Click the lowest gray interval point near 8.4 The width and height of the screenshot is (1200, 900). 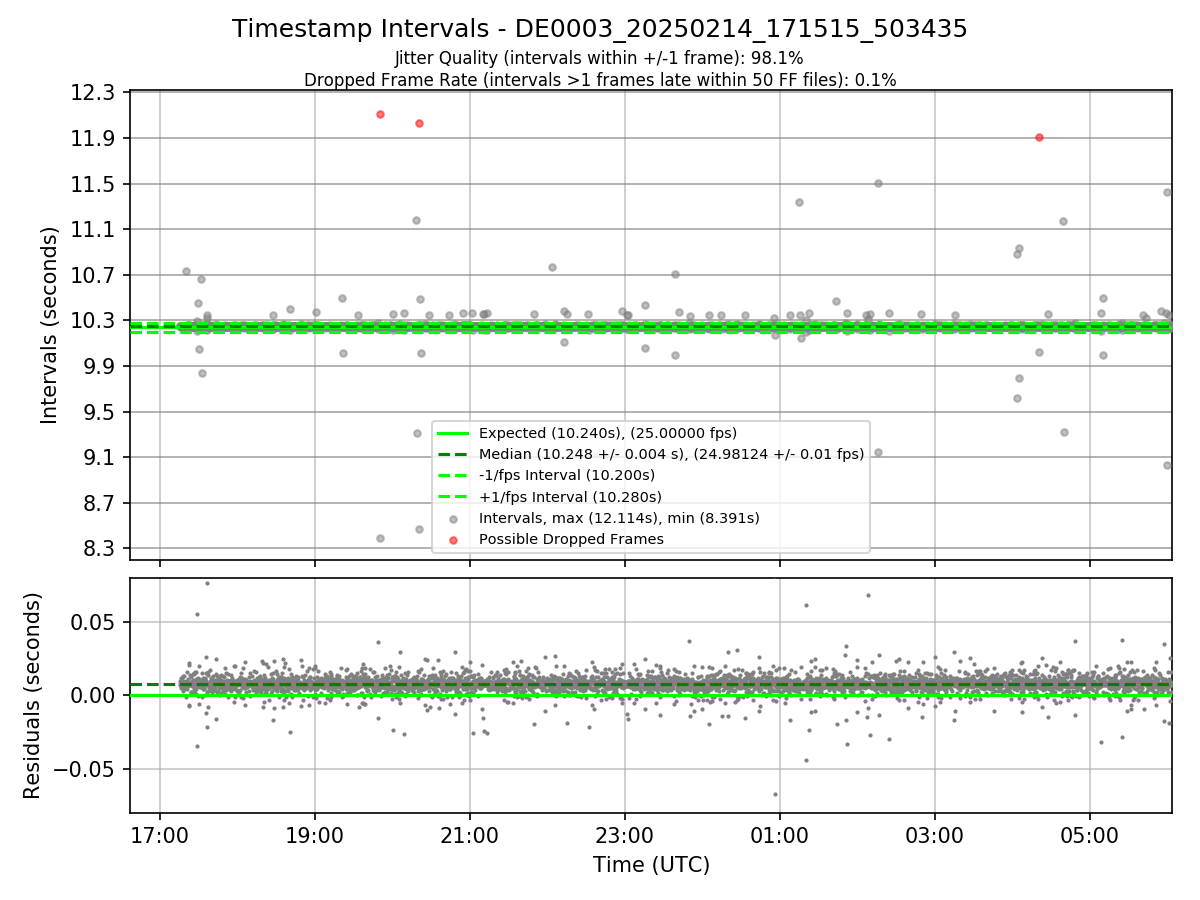380,538
